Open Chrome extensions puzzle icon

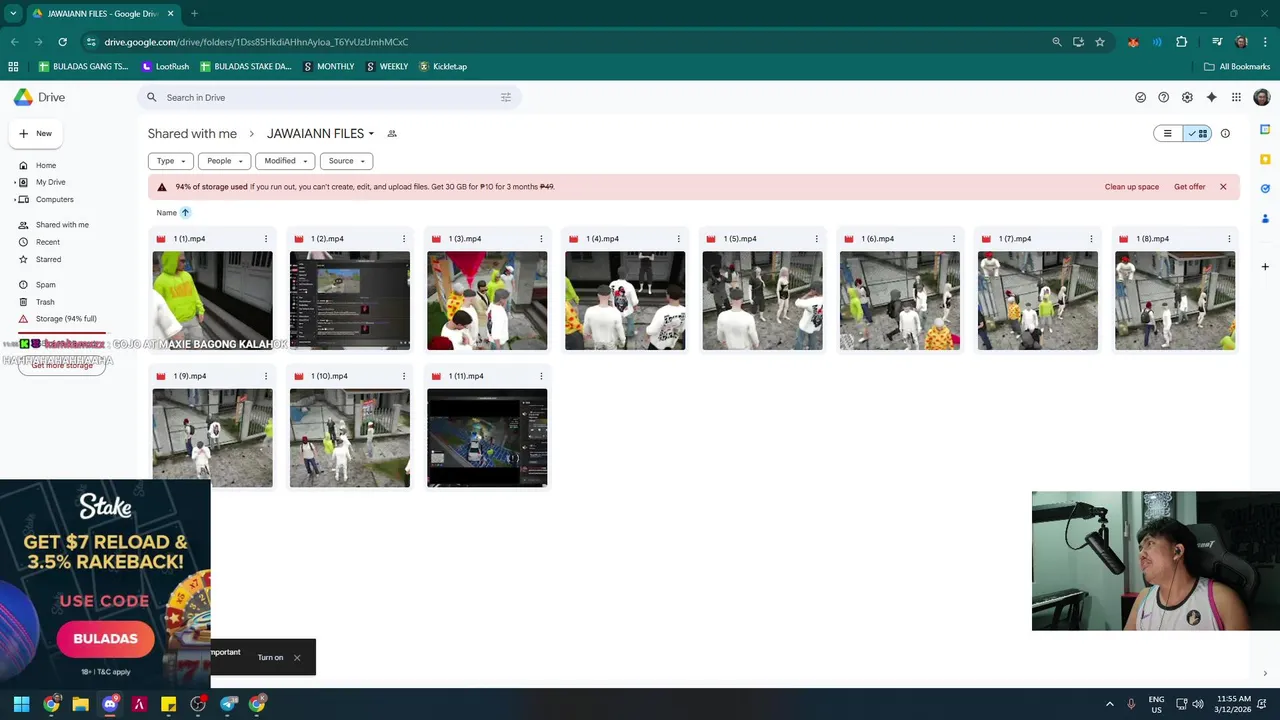[1181, 42]
